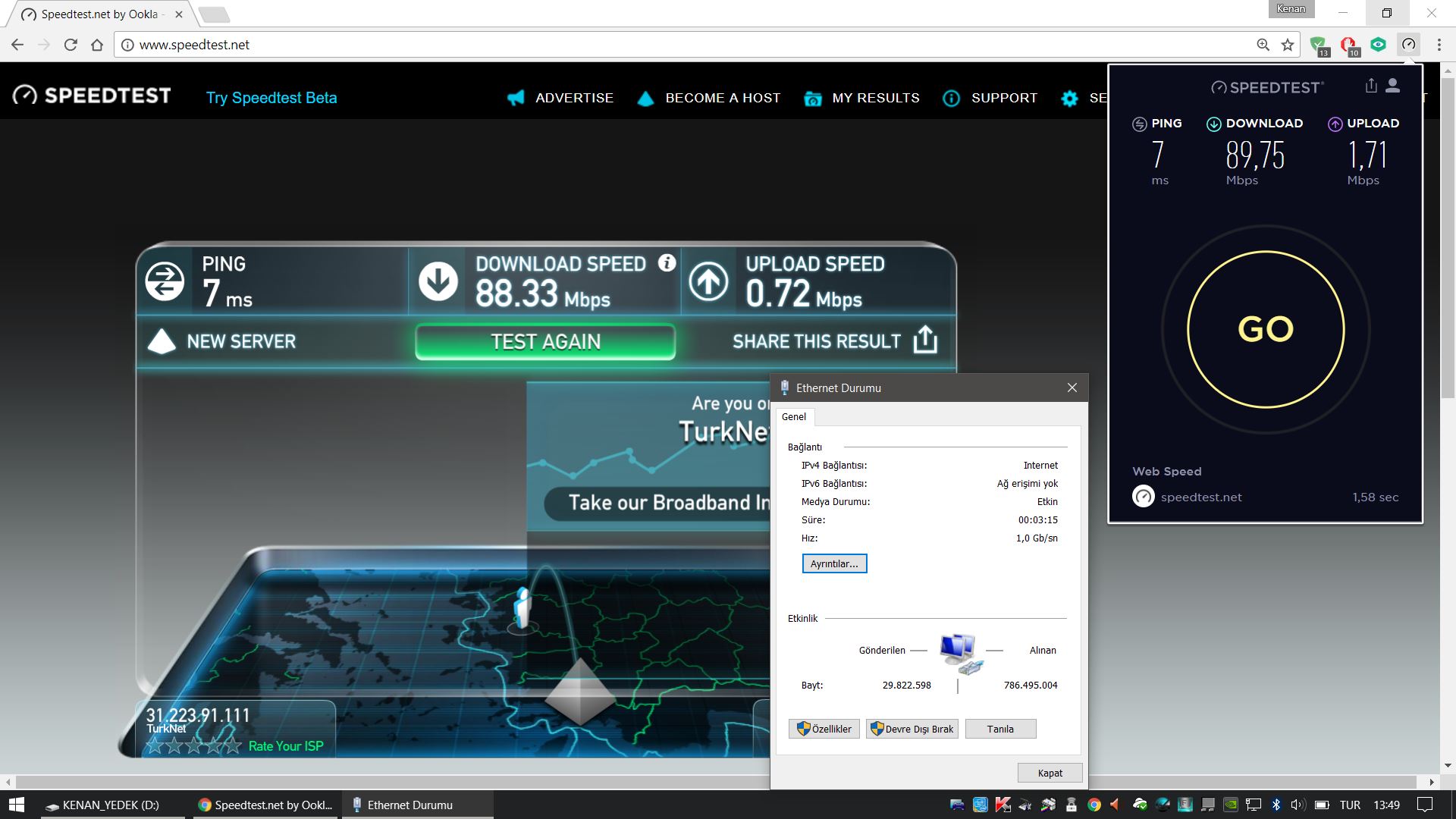Image resolution: width=1456 pixels, height=819 pixels.
Task: Open the red hand AdBlock extension
Action: tap(1349, 45)
